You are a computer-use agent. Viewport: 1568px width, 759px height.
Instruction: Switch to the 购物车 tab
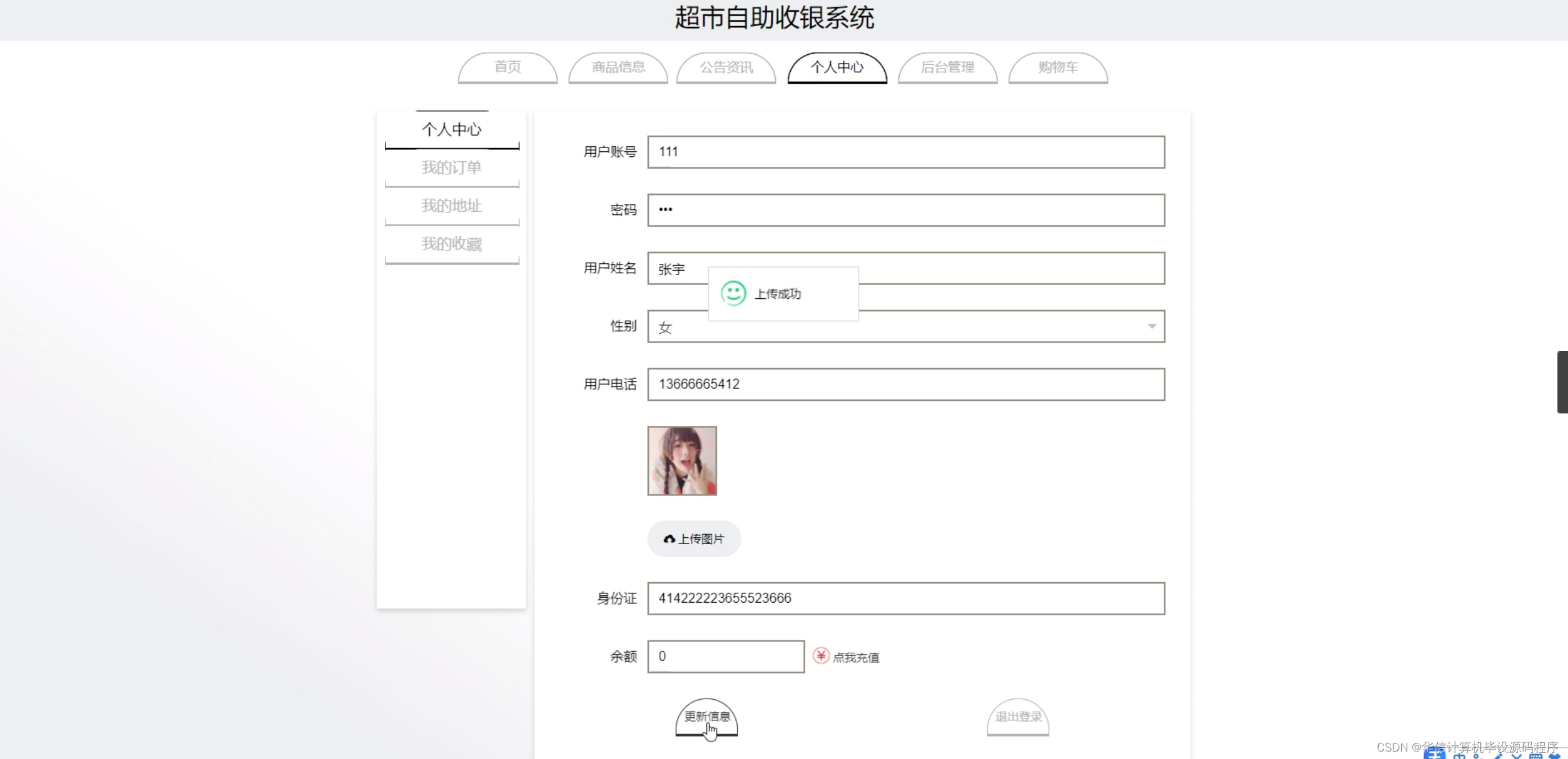point(1057,68)
